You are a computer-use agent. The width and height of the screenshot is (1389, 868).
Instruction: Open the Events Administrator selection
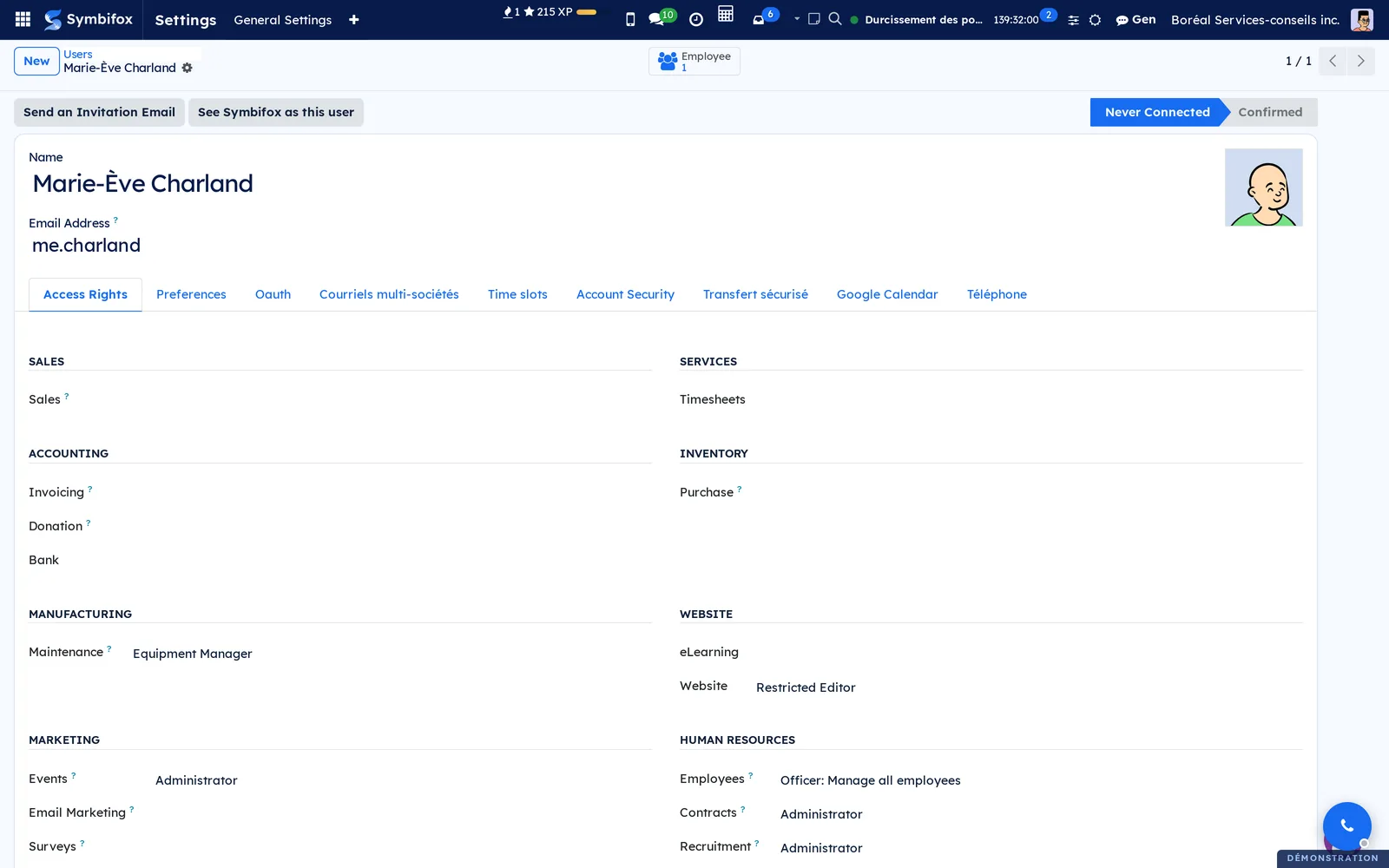[x=196, y=780]
